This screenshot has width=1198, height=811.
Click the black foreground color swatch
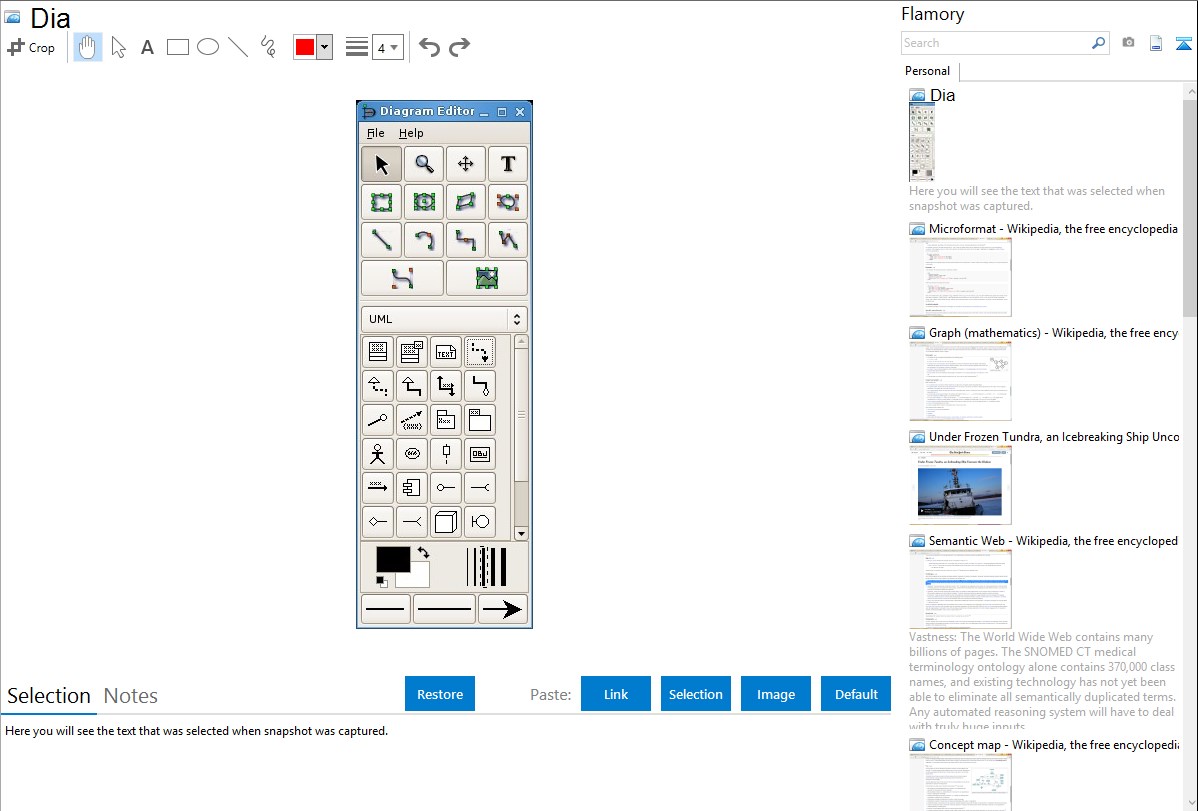(393, 559)
